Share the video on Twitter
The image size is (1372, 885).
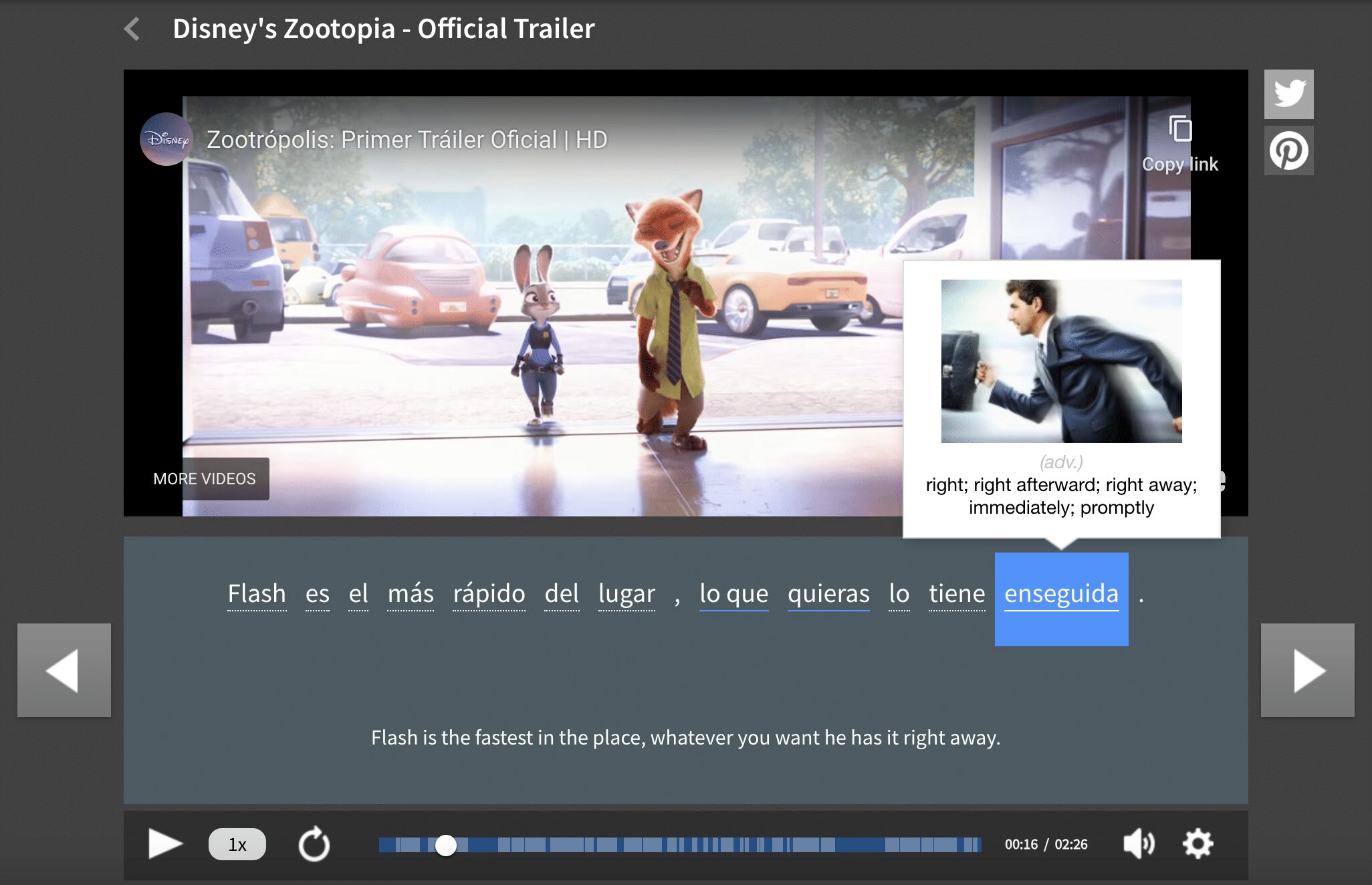pos(1288,94)
